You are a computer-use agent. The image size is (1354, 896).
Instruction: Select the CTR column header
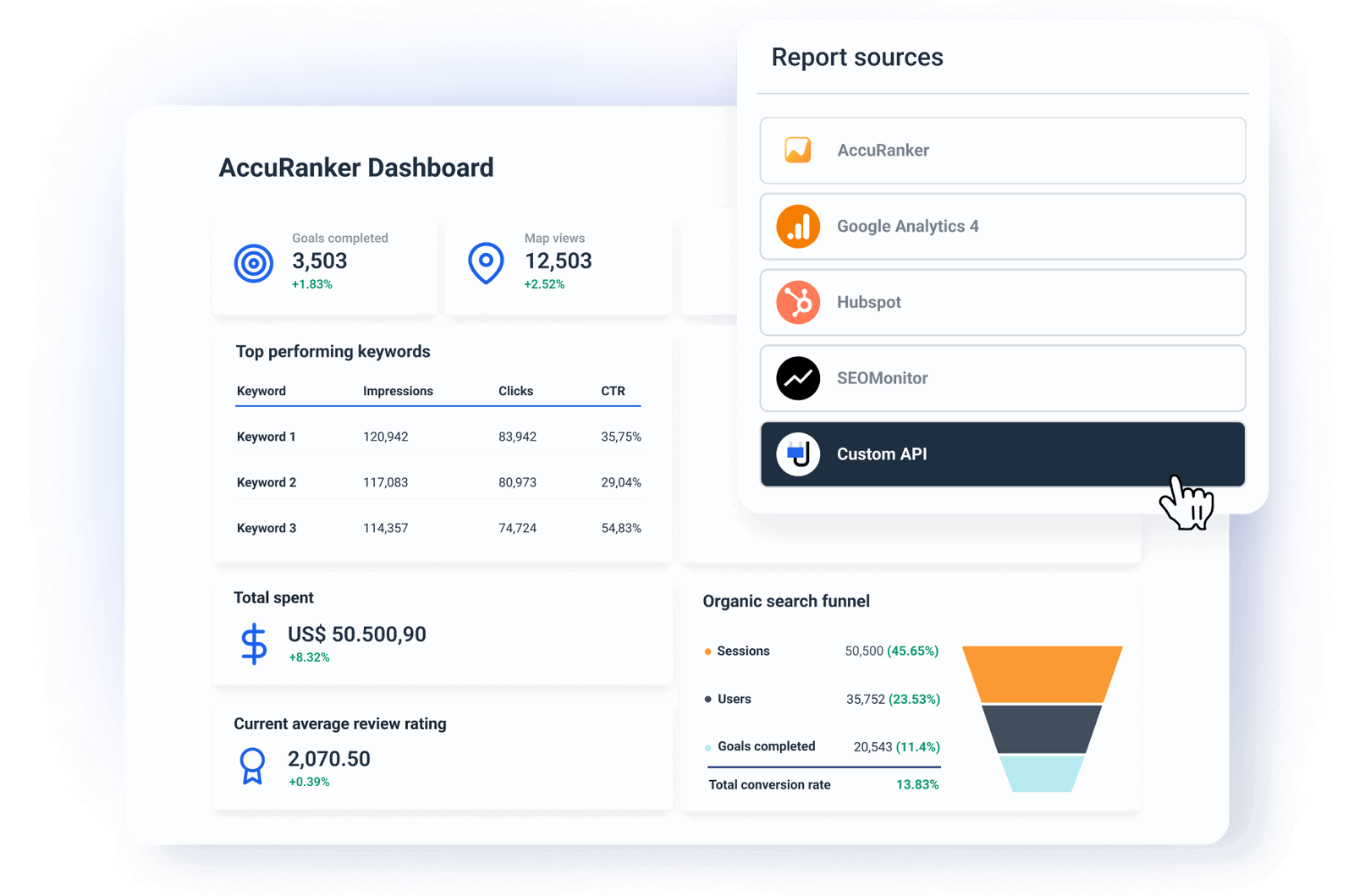(614, 391)
